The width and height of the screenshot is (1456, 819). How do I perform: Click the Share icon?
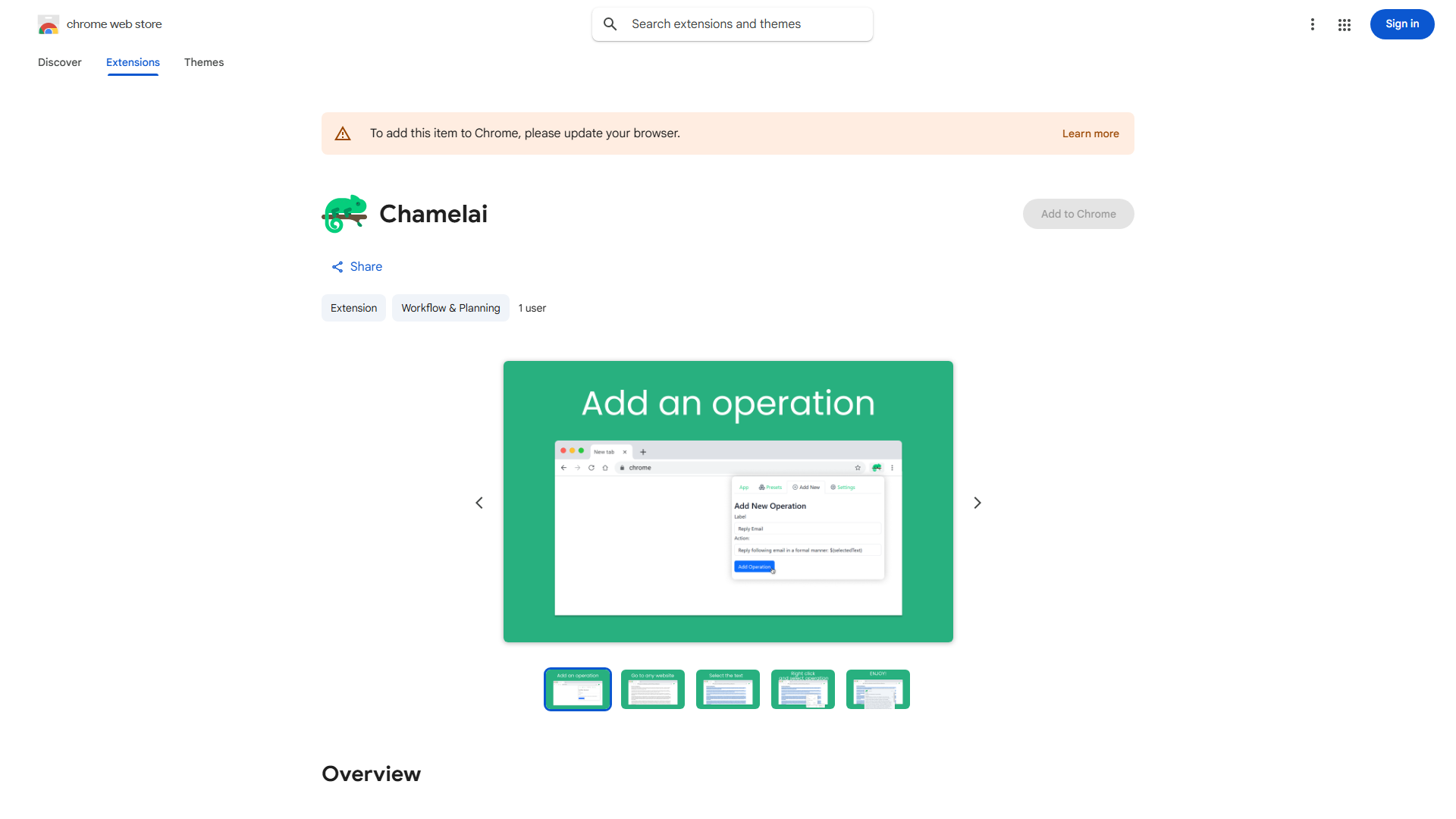[337, 267]
